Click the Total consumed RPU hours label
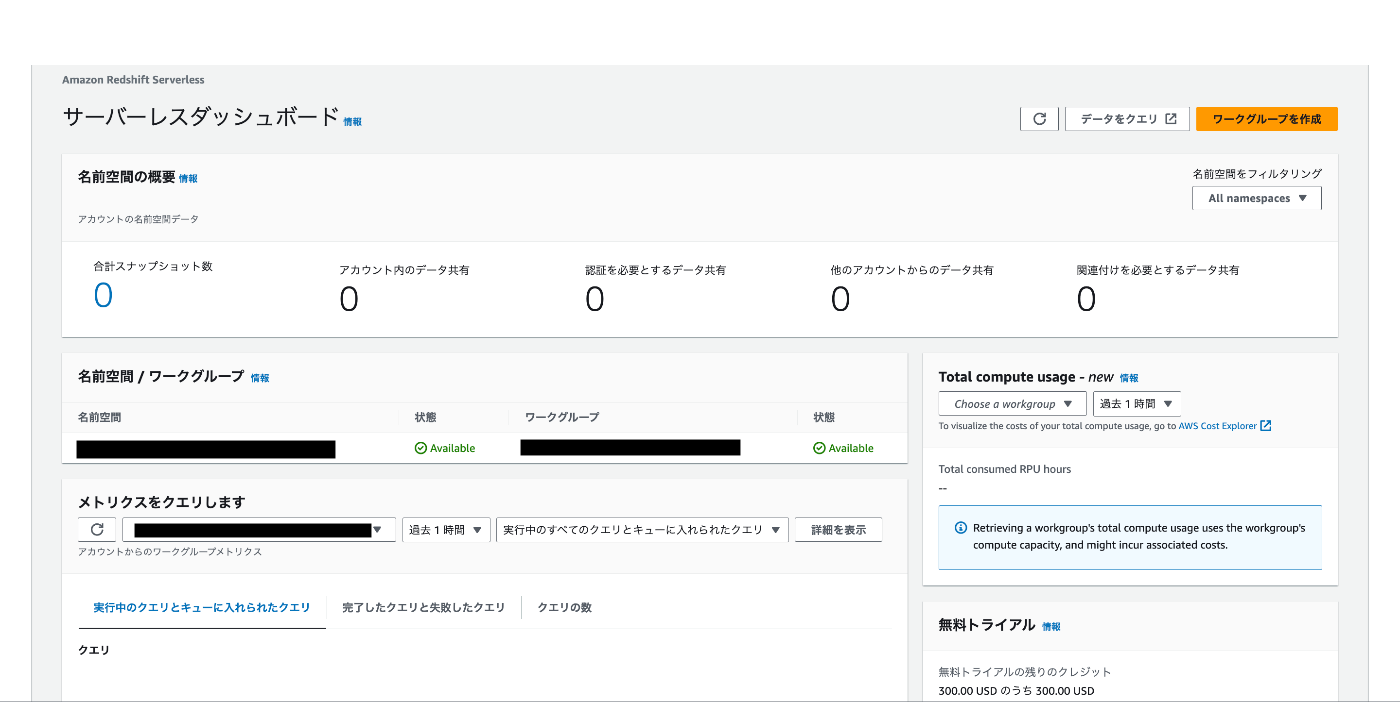The image size is (1400, 702). pos(1005,469)
